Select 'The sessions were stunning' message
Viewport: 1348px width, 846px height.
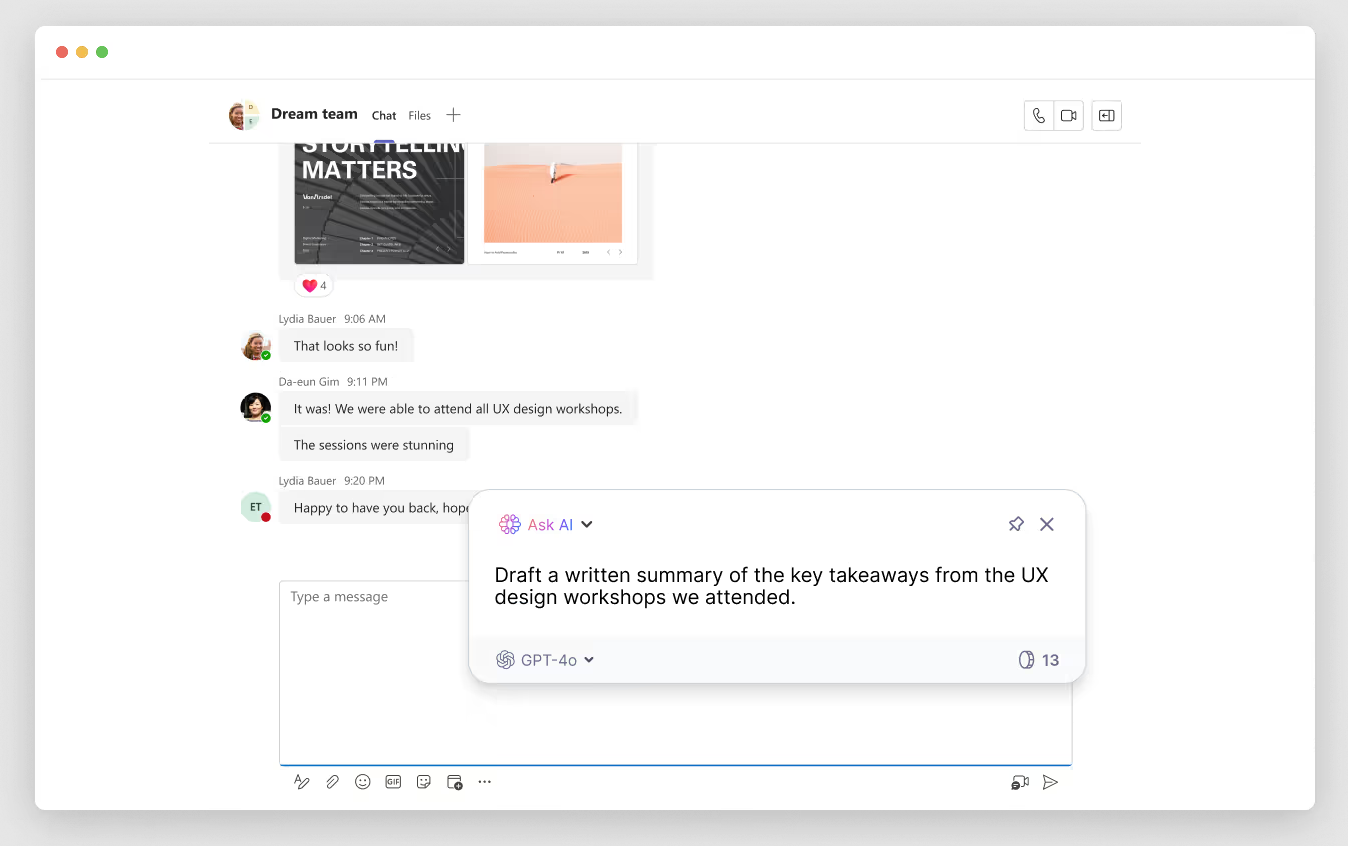click(x=374, y=445)
